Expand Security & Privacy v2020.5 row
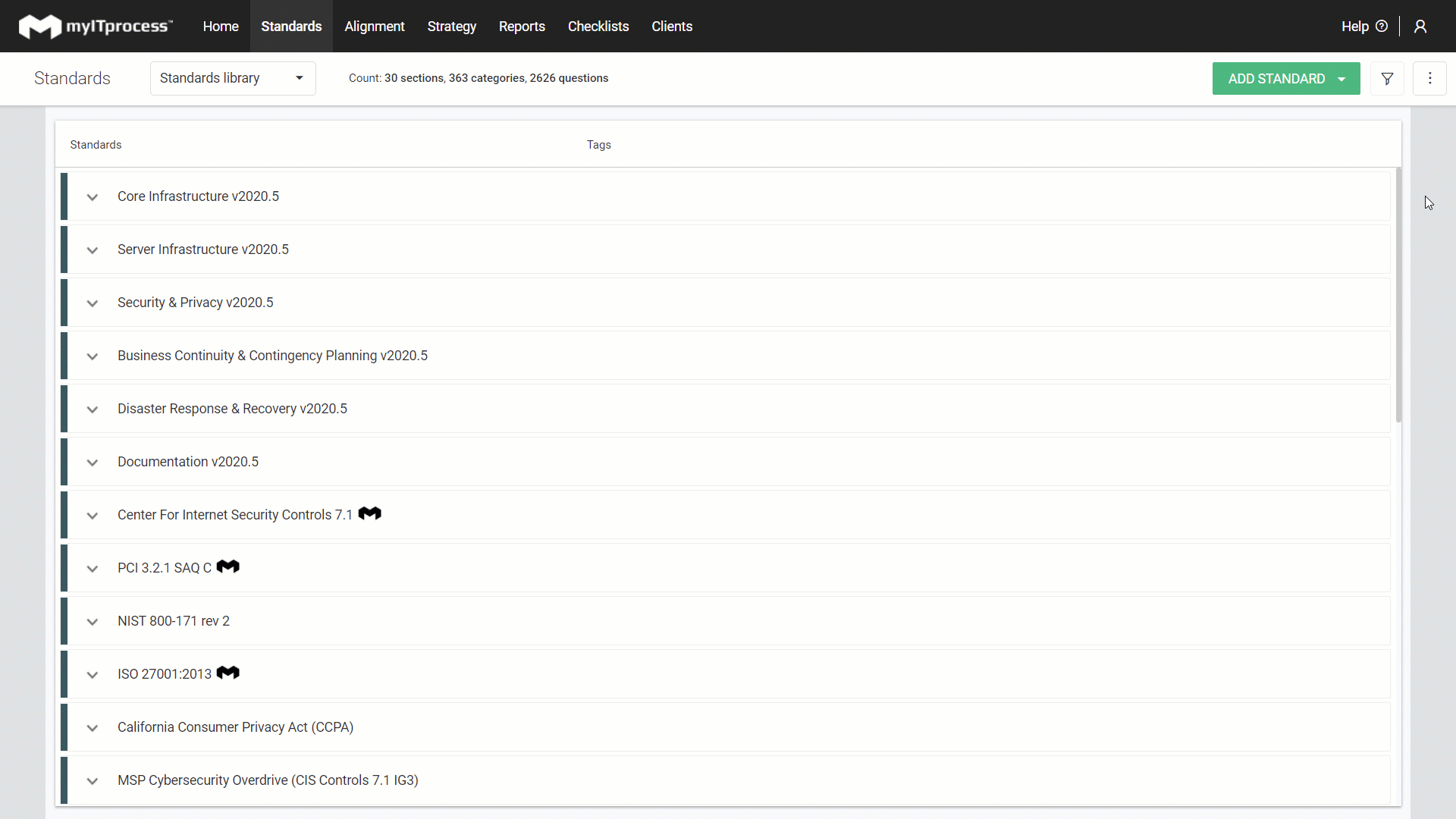This screenshot has width=1456, height=819. pos(92,303)
